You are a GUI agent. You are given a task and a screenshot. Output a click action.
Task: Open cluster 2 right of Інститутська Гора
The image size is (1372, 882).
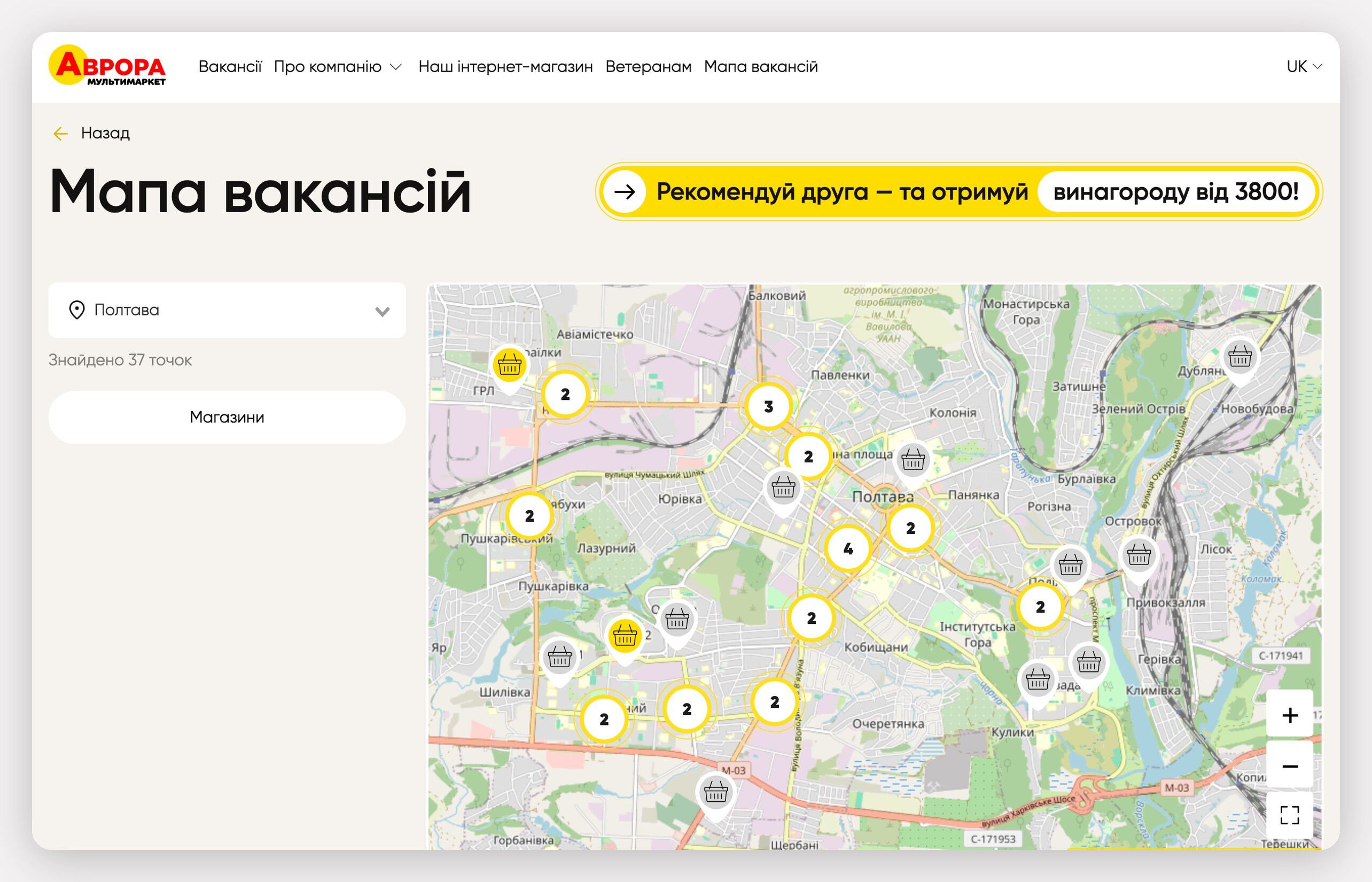point(1041,607)
